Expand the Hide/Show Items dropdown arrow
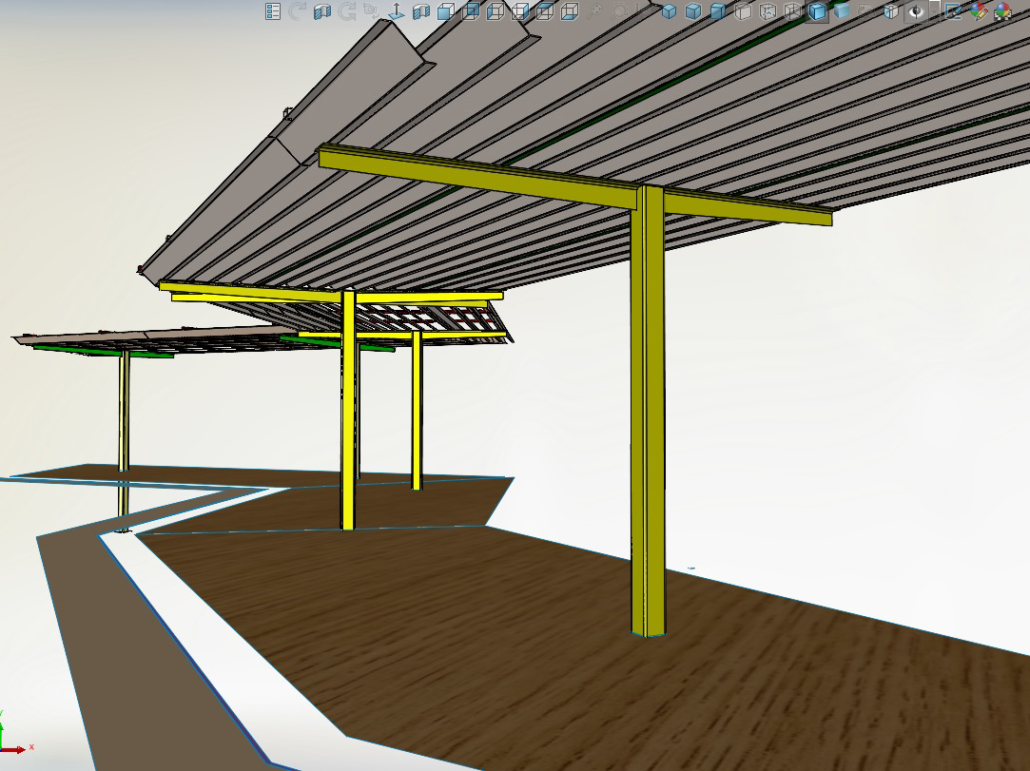The image size is (1030, 771). point(935,11)
